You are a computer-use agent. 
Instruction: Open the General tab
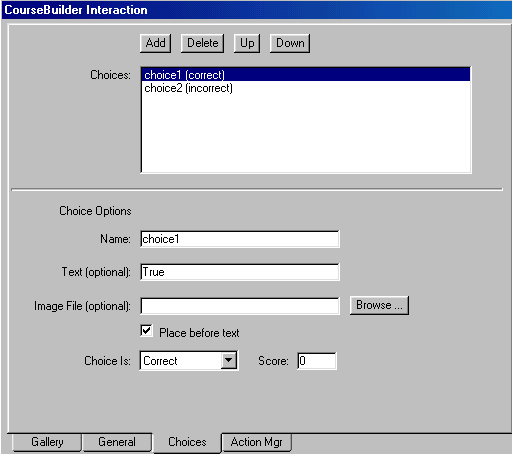coord(117,442)
